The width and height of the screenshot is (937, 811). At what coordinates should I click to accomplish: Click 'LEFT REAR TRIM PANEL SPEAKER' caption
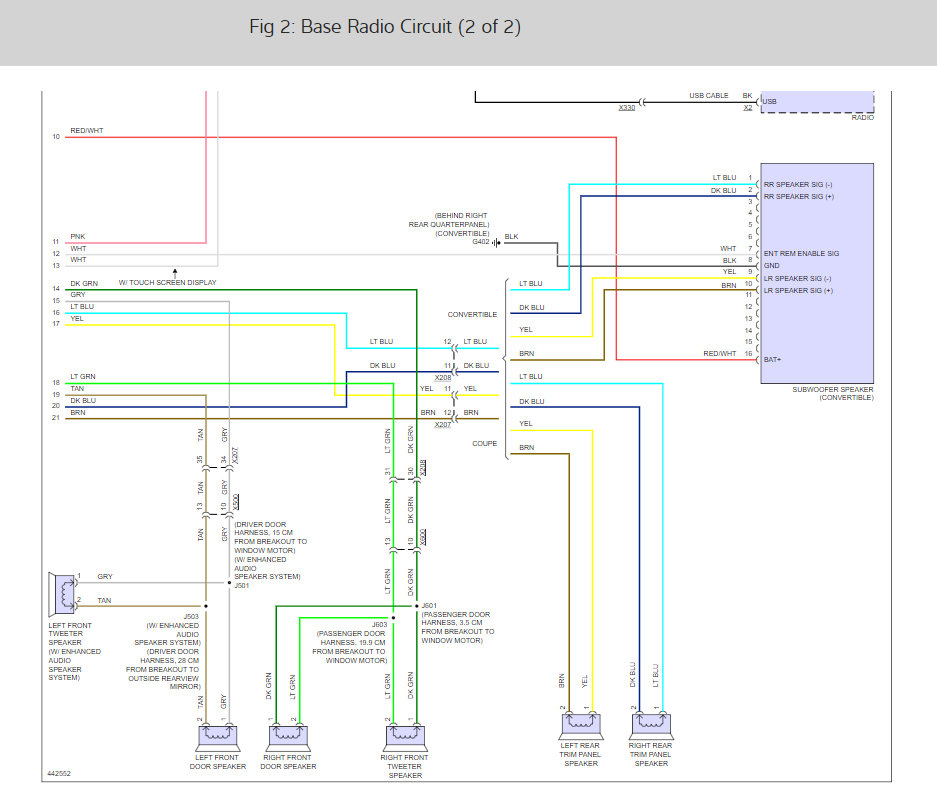pos(580,754)
